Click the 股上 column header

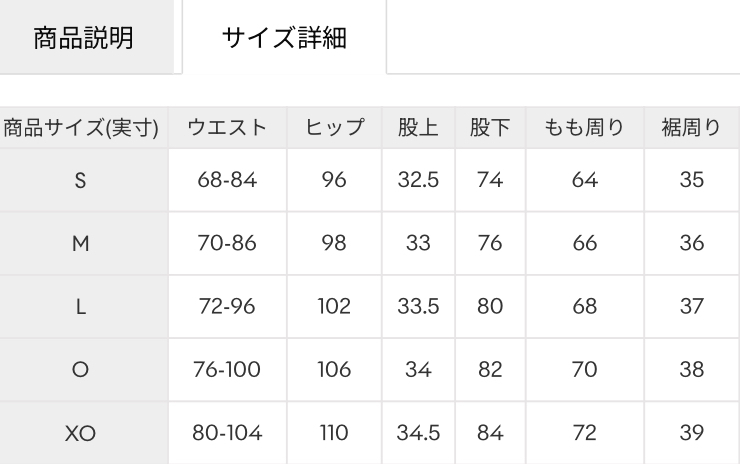point(418,128)
